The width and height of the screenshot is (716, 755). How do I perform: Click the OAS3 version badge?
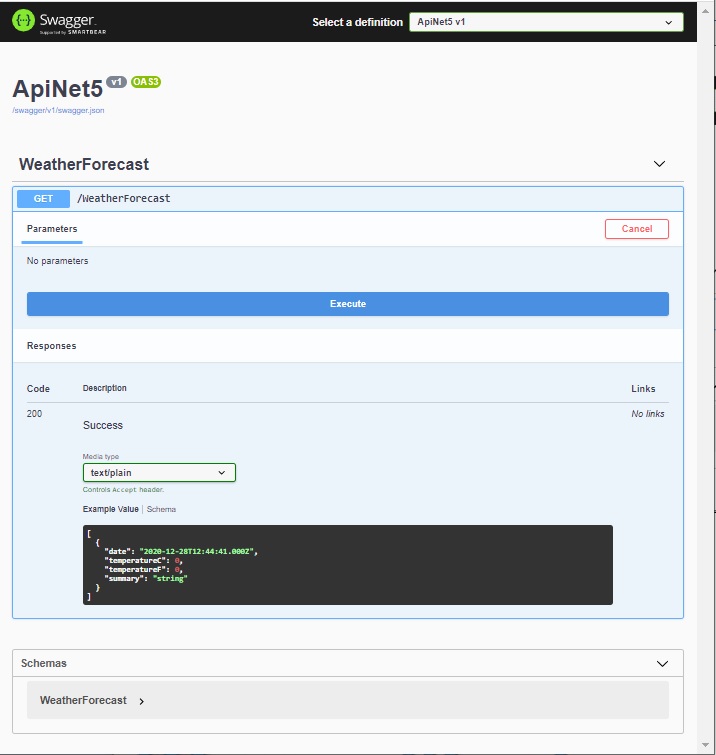tap(146, 81)
